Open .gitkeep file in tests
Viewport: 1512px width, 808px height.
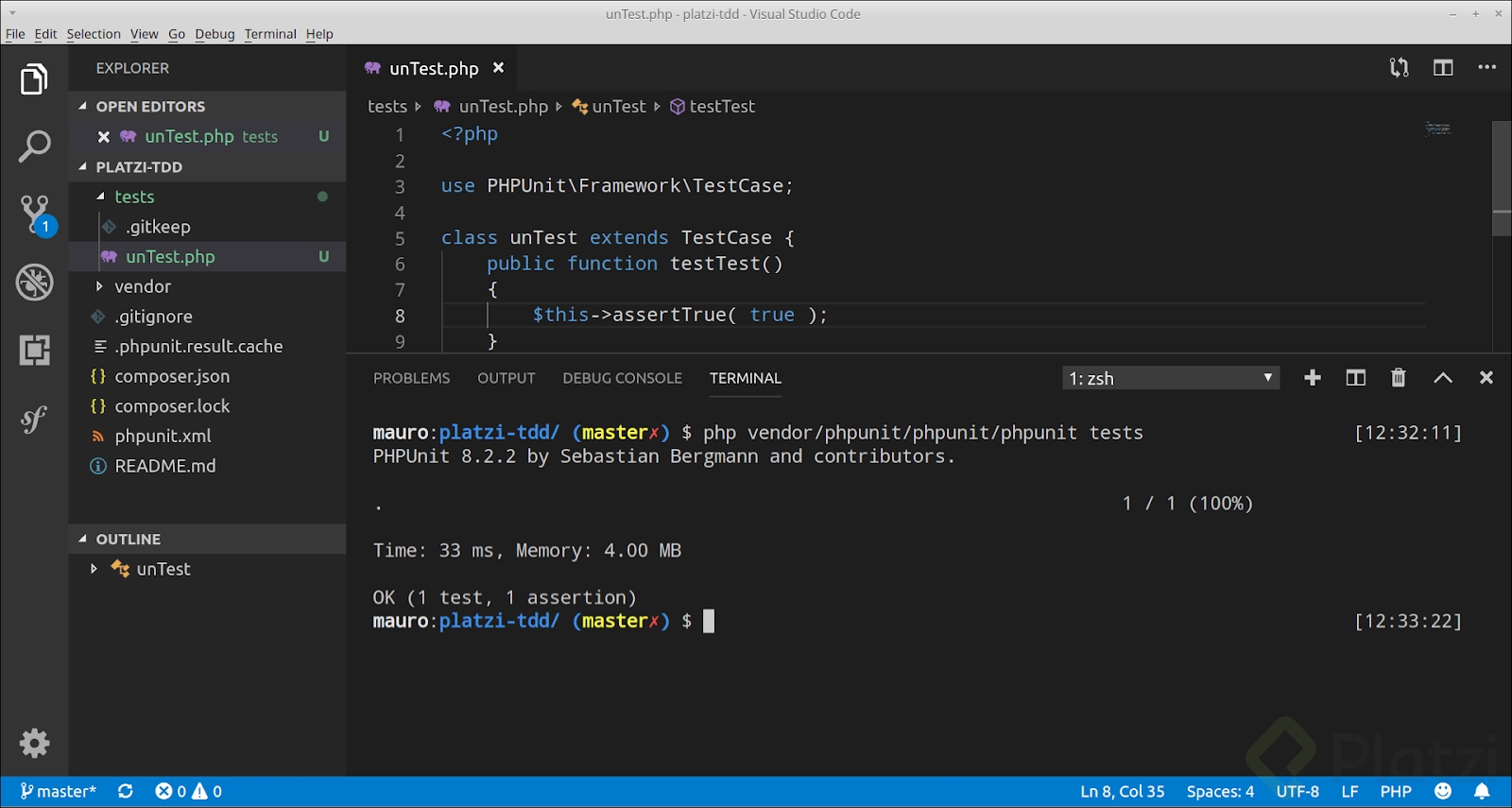point(207,227)
